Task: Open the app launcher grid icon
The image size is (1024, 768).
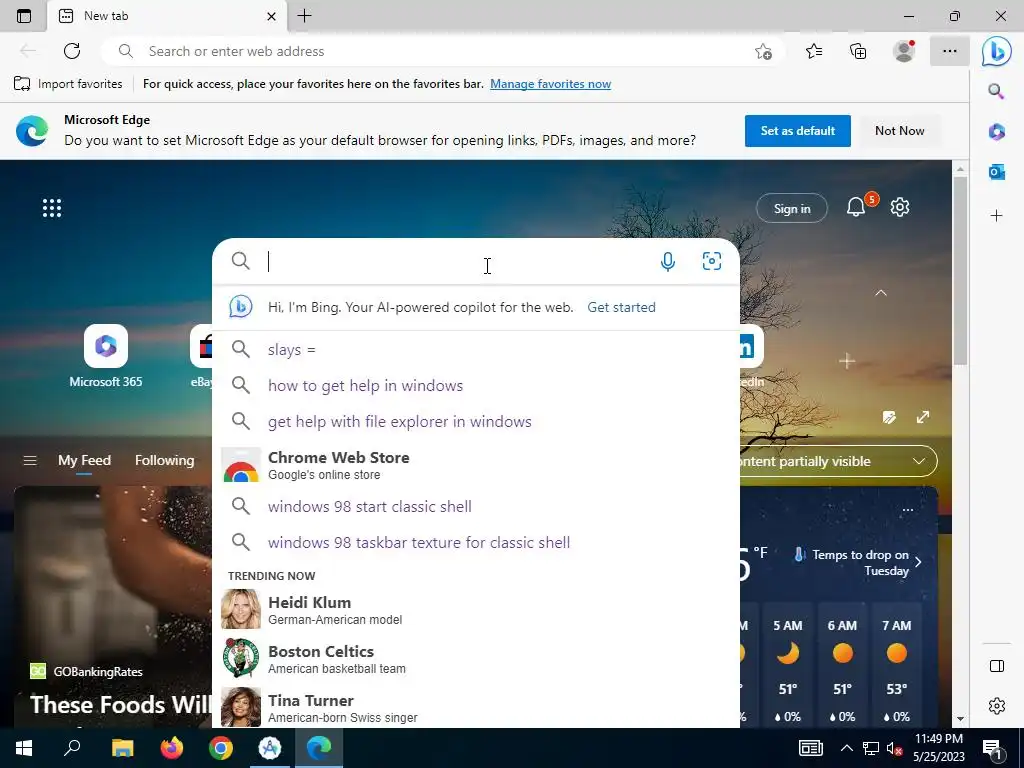Action: click(52, 208)
